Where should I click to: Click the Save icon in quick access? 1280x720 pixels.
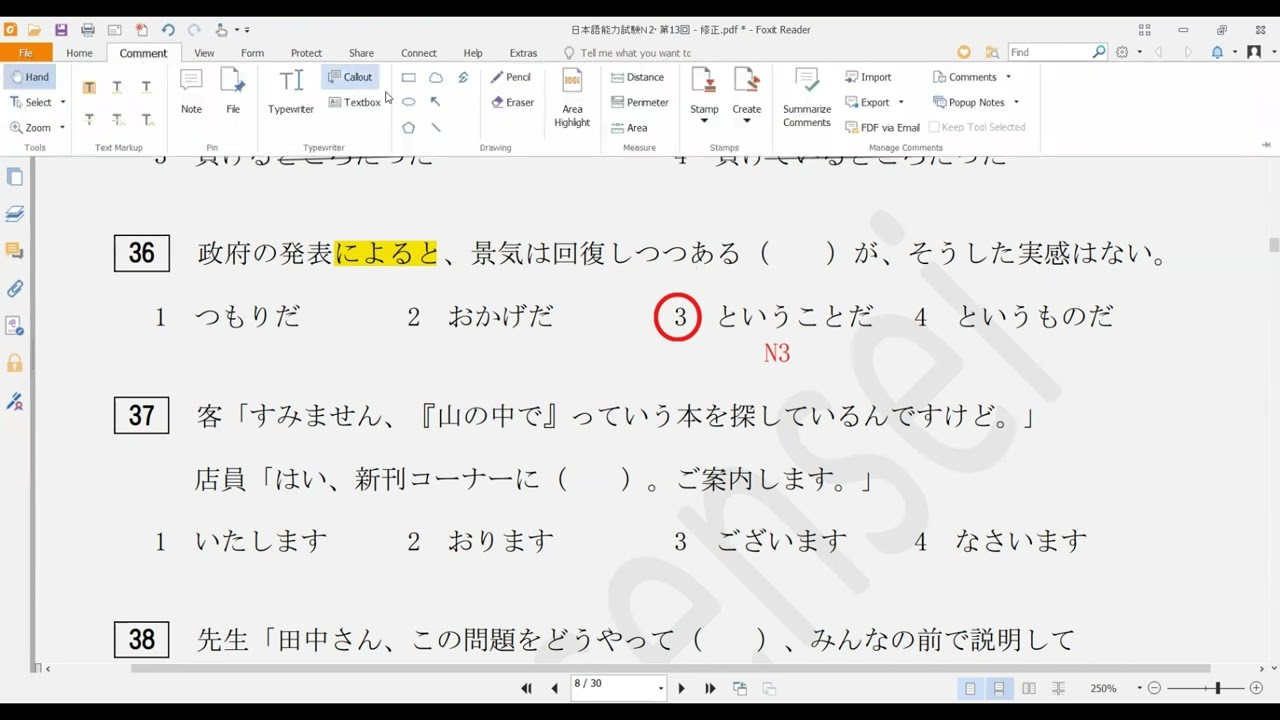[x=61, y=30]
